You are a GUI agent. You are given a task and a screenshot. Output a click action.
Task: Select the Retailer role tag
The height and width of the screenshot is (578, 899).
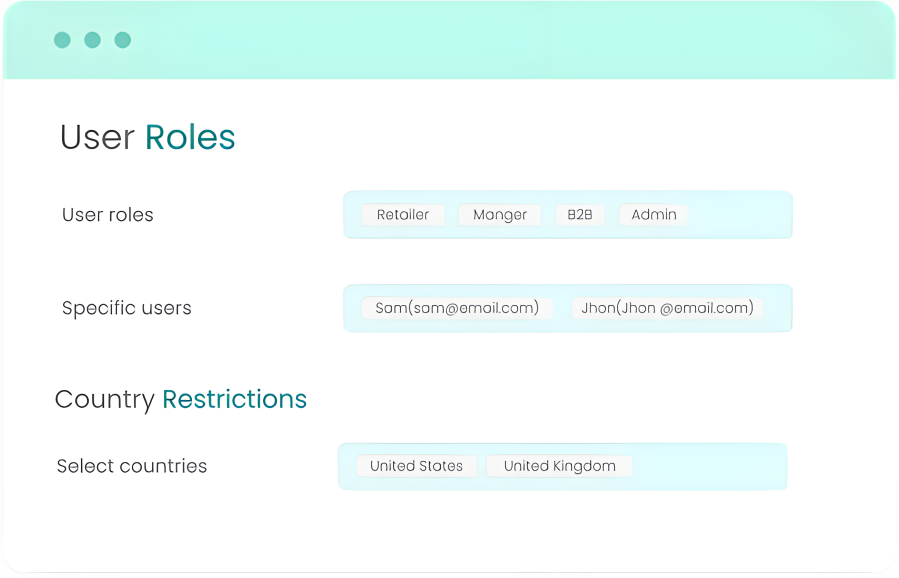click(x=403, y=215)
